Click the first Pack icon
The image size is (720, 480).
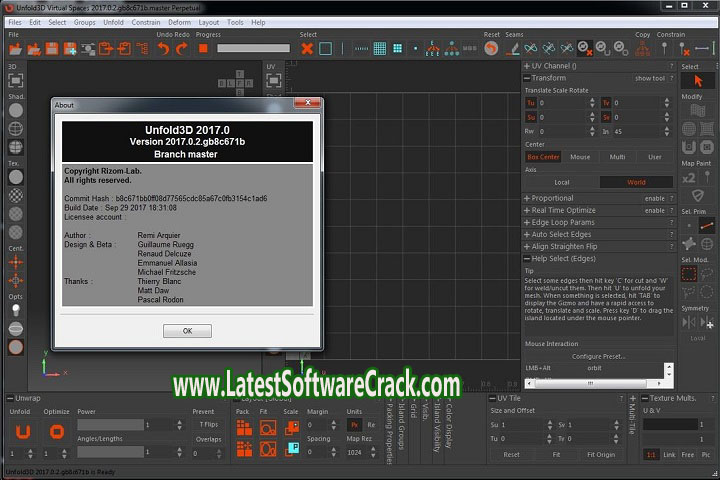pyautogui.click(x=244, y=428)
